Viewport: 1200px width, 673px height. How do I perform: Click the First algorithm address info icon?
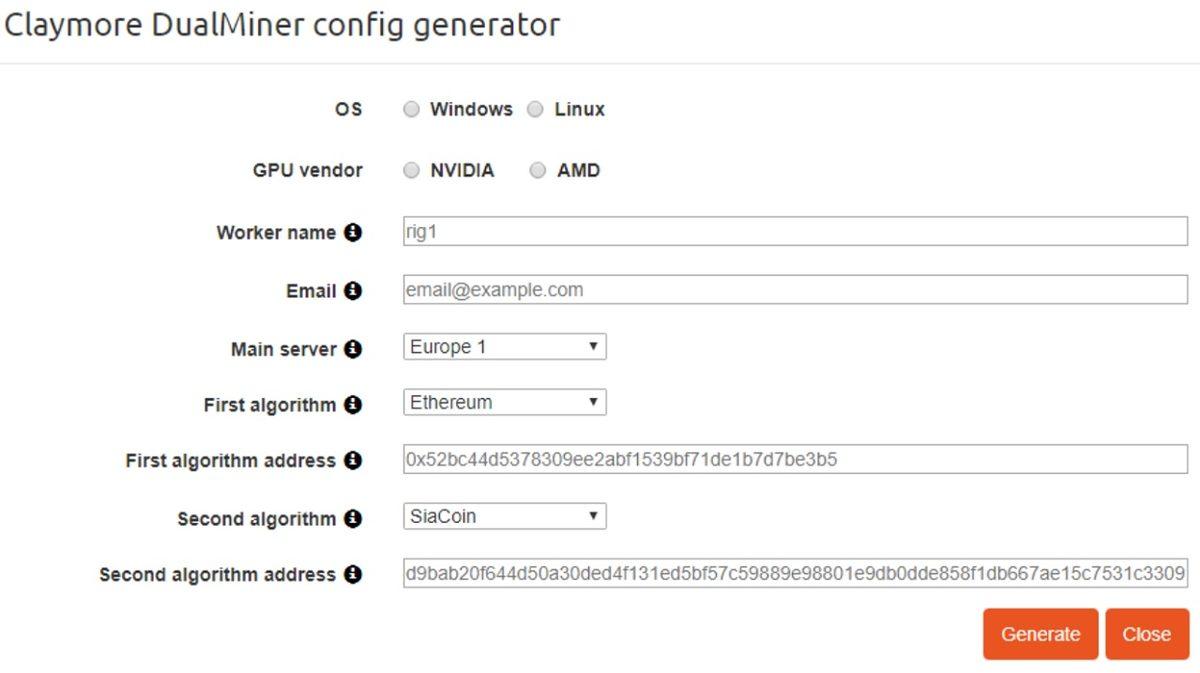[x=352, y=460]
